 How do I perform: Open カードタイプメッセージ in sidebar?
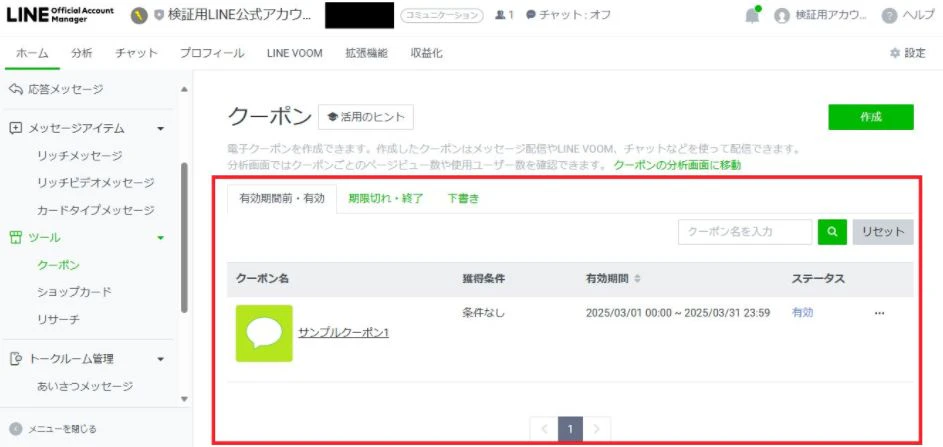click(96, 210)
